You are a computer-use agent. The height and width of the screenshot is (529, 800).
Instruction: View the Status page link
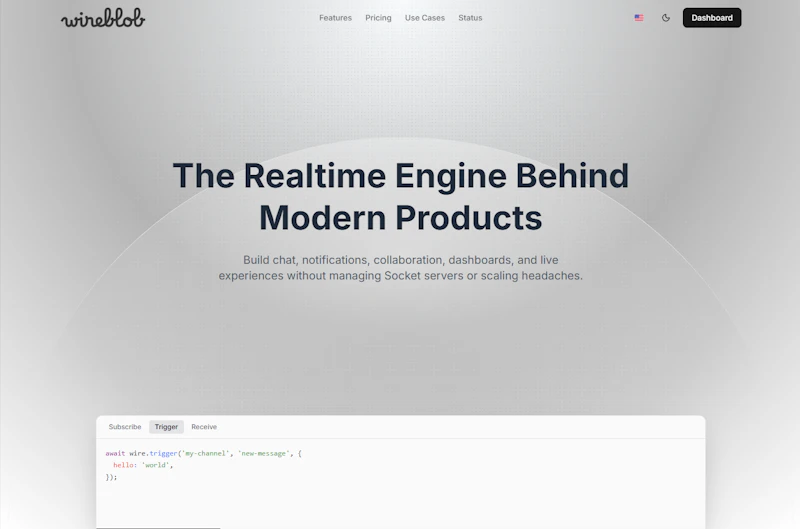[x=470, y=18]
